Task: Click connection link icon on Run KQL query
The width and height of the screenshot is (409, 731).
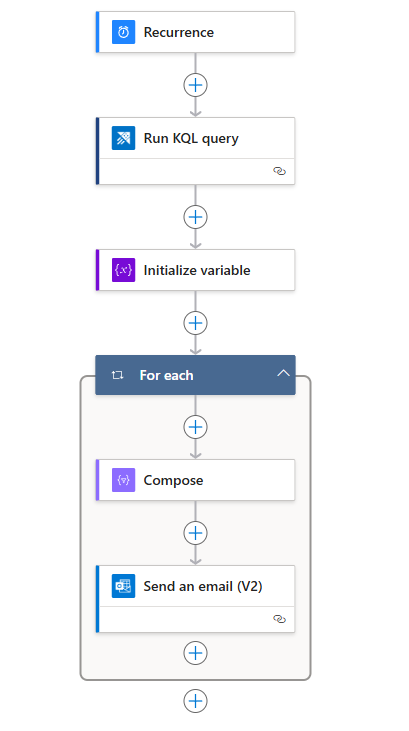Action: pos(279,171)
